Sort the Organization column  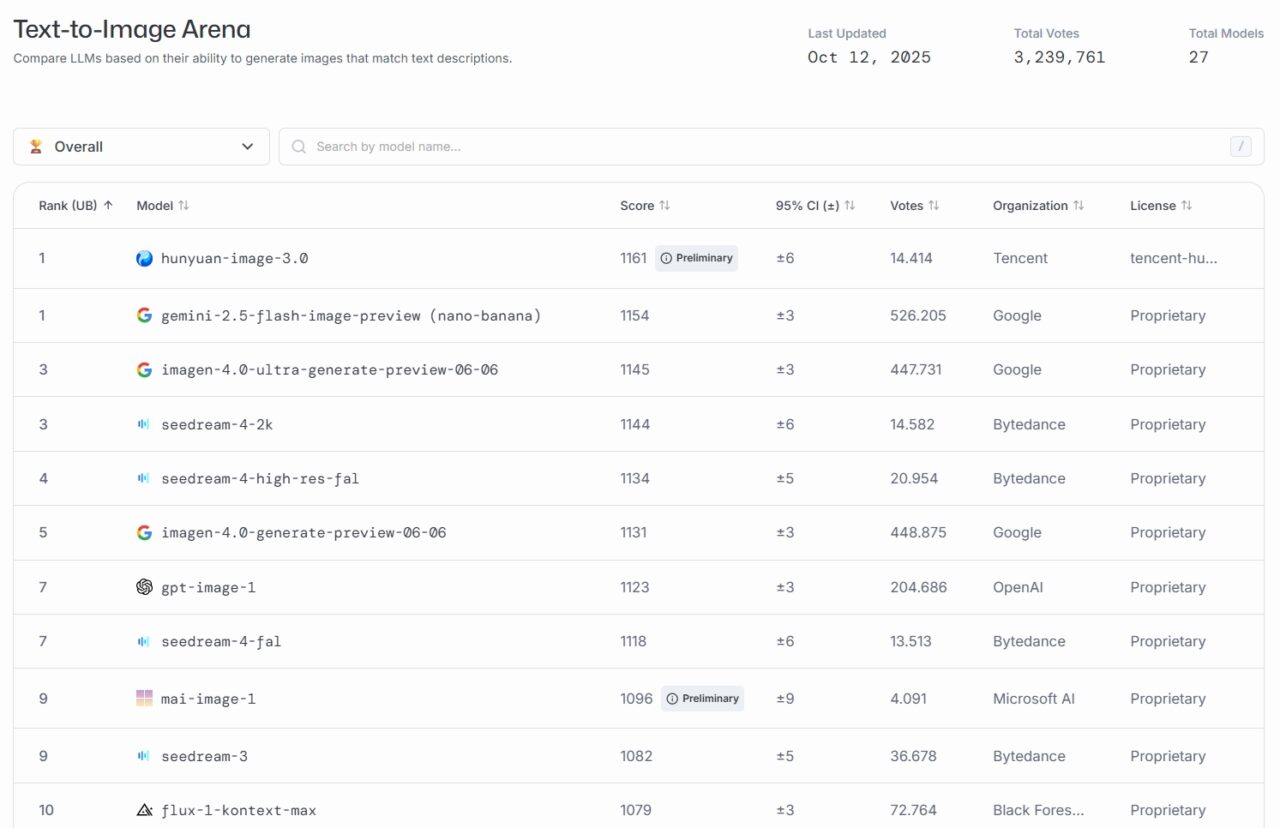pos(1038,206)
